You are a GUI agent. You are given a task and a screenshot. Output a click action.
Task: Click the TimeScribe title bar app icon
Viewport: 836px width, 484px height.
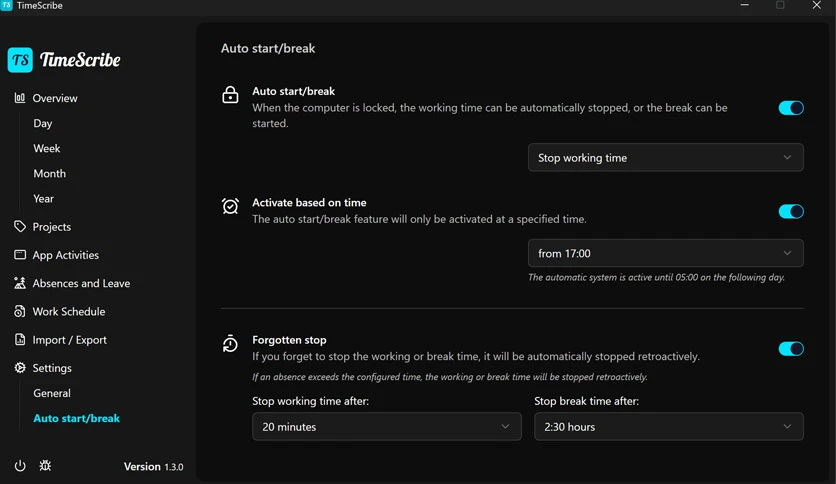click(x=6, y=5)
